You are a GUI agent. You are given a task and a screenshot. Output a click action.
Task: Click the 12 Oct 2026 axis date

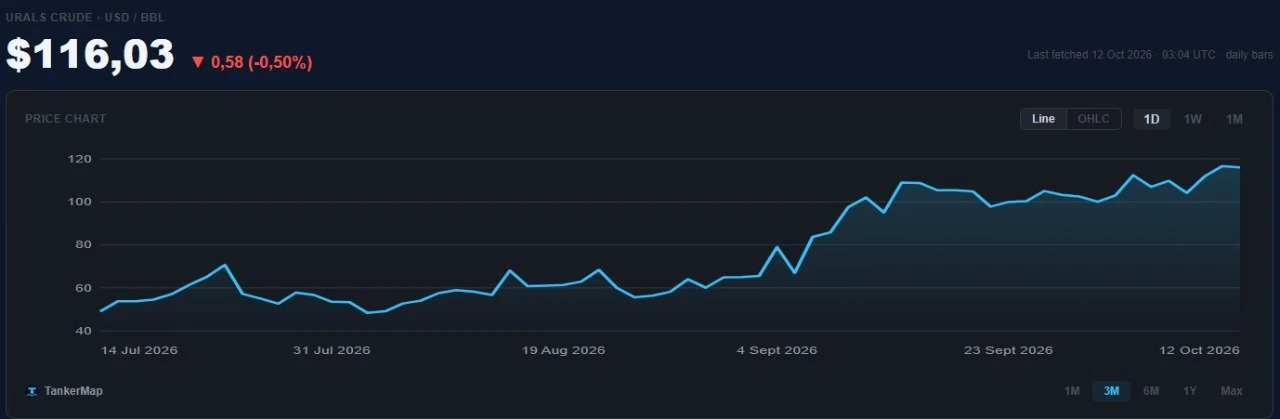[1201, 350]
